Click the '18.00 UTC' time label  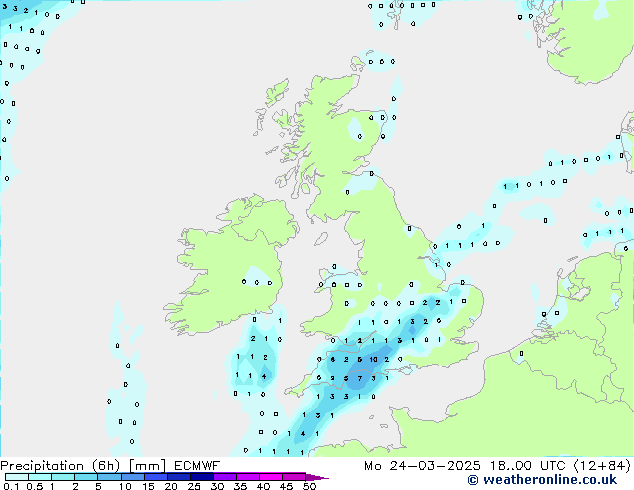tap(527, 466)
